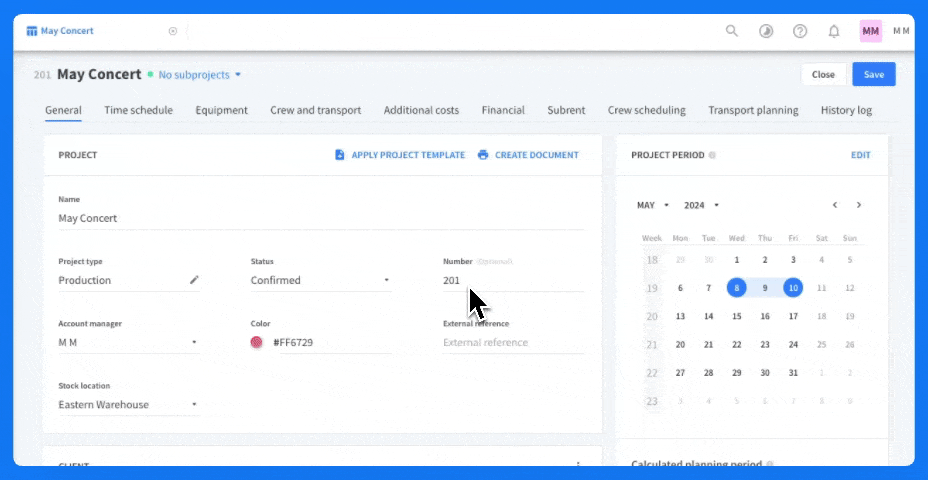This screenshot has width=928, height=480.
Task: Go to previous month in calendar
Action: (835, 205)
